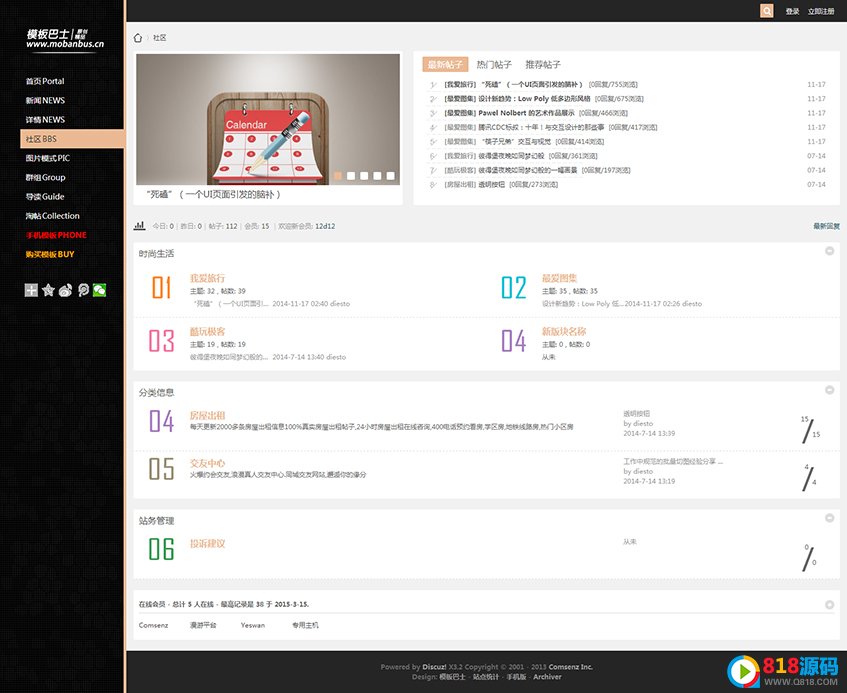
Task: Open 淘帖 Collection in the sidebar
Action: pos(52,216)
